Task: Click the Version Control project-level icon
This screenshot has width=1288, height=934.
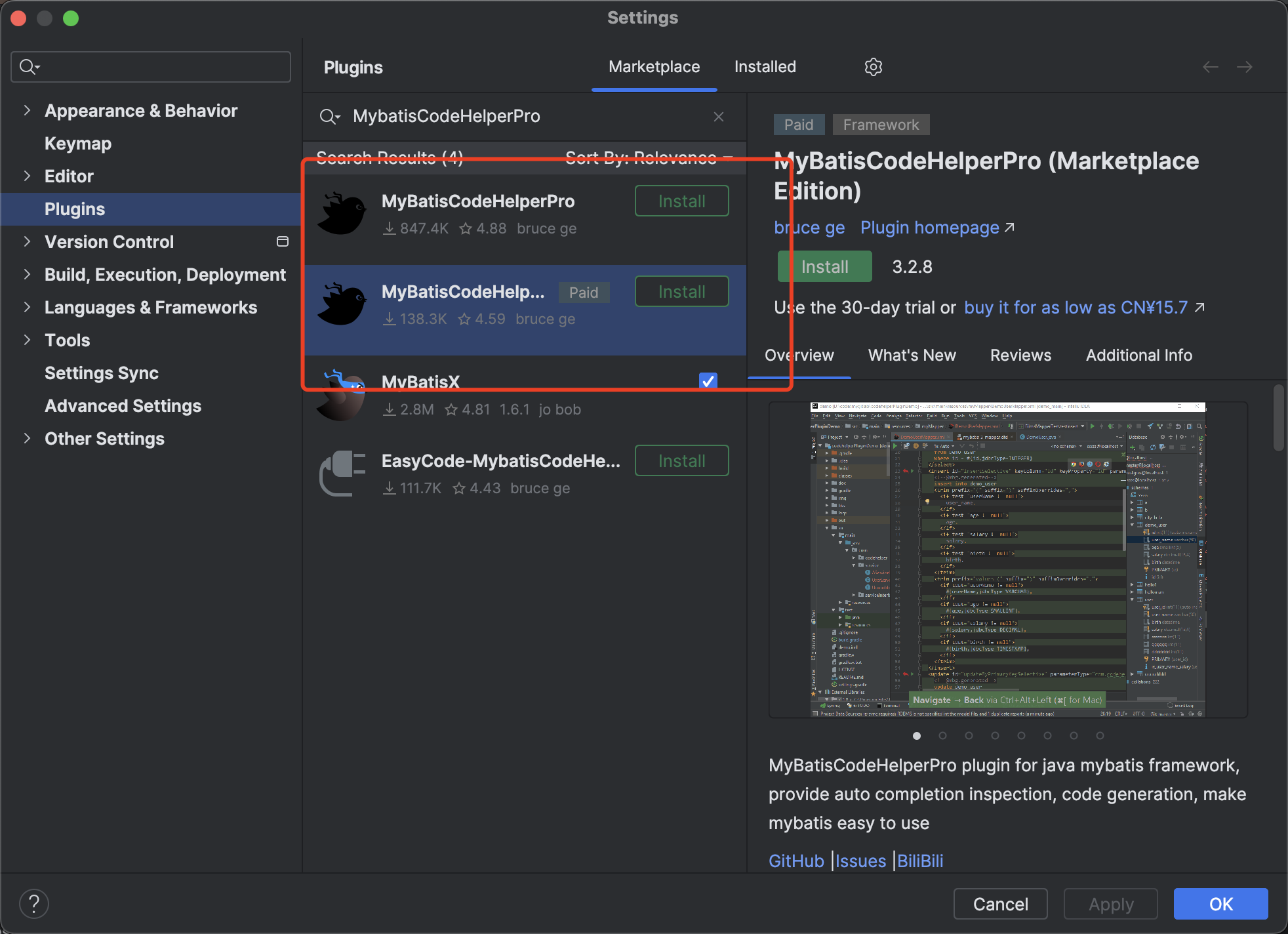Action: [x=283, y=241]
